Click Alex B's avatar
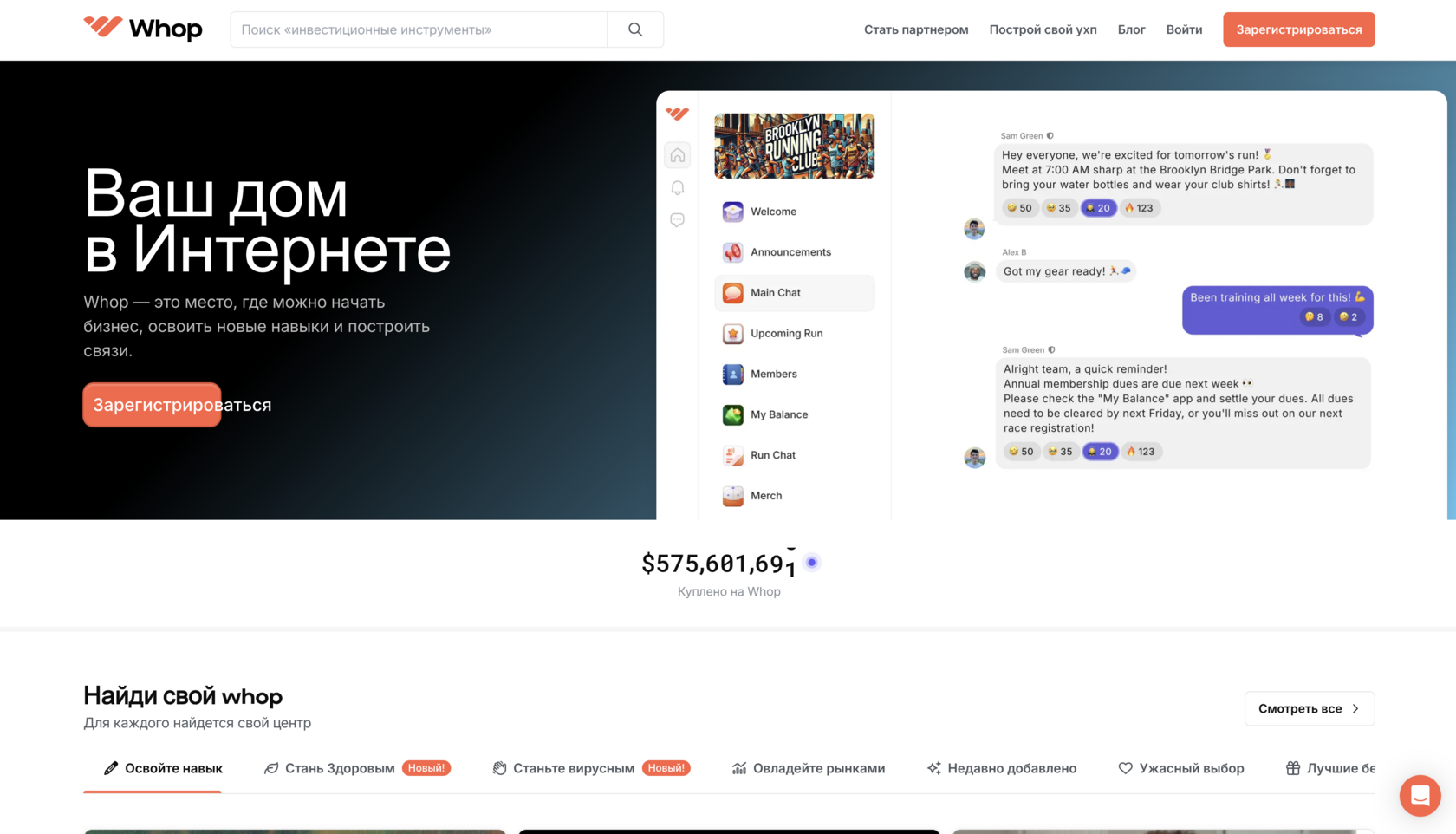This screenshot has width=1456, height=834. [x=974, y=271]
